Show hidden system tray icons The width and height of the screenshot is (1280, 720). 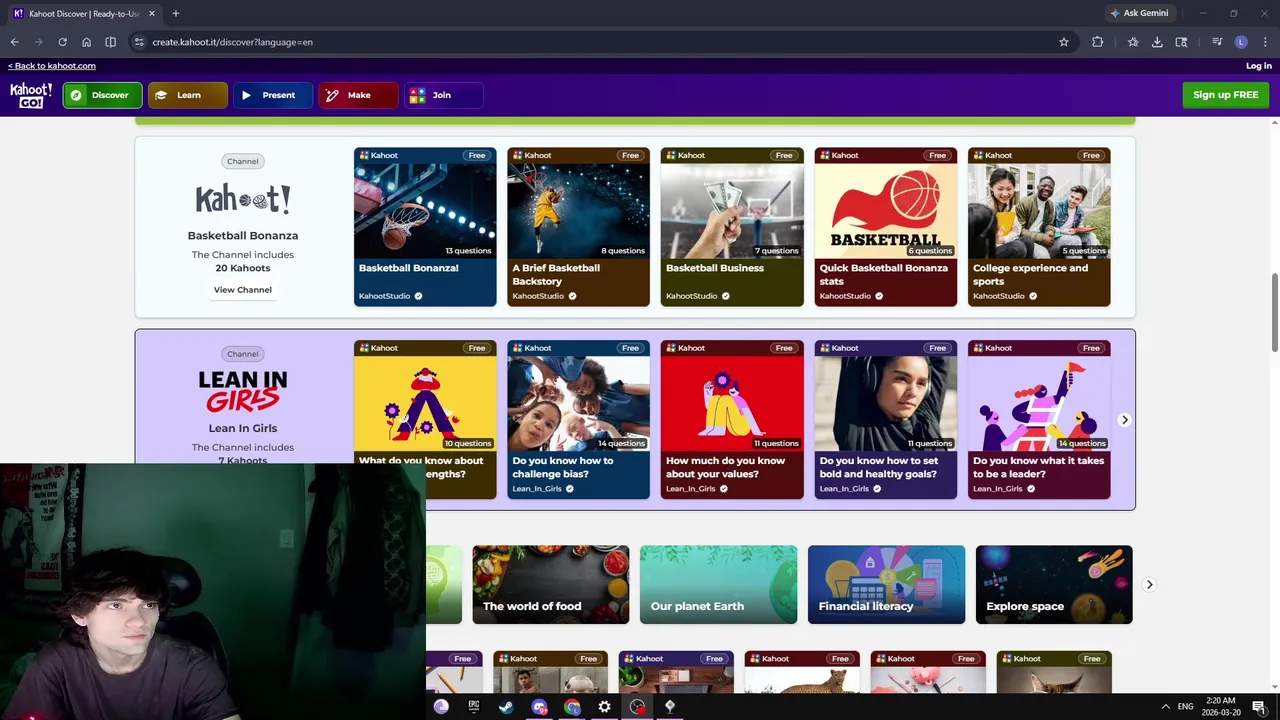pyautogui.click(x=1165, y=706)
